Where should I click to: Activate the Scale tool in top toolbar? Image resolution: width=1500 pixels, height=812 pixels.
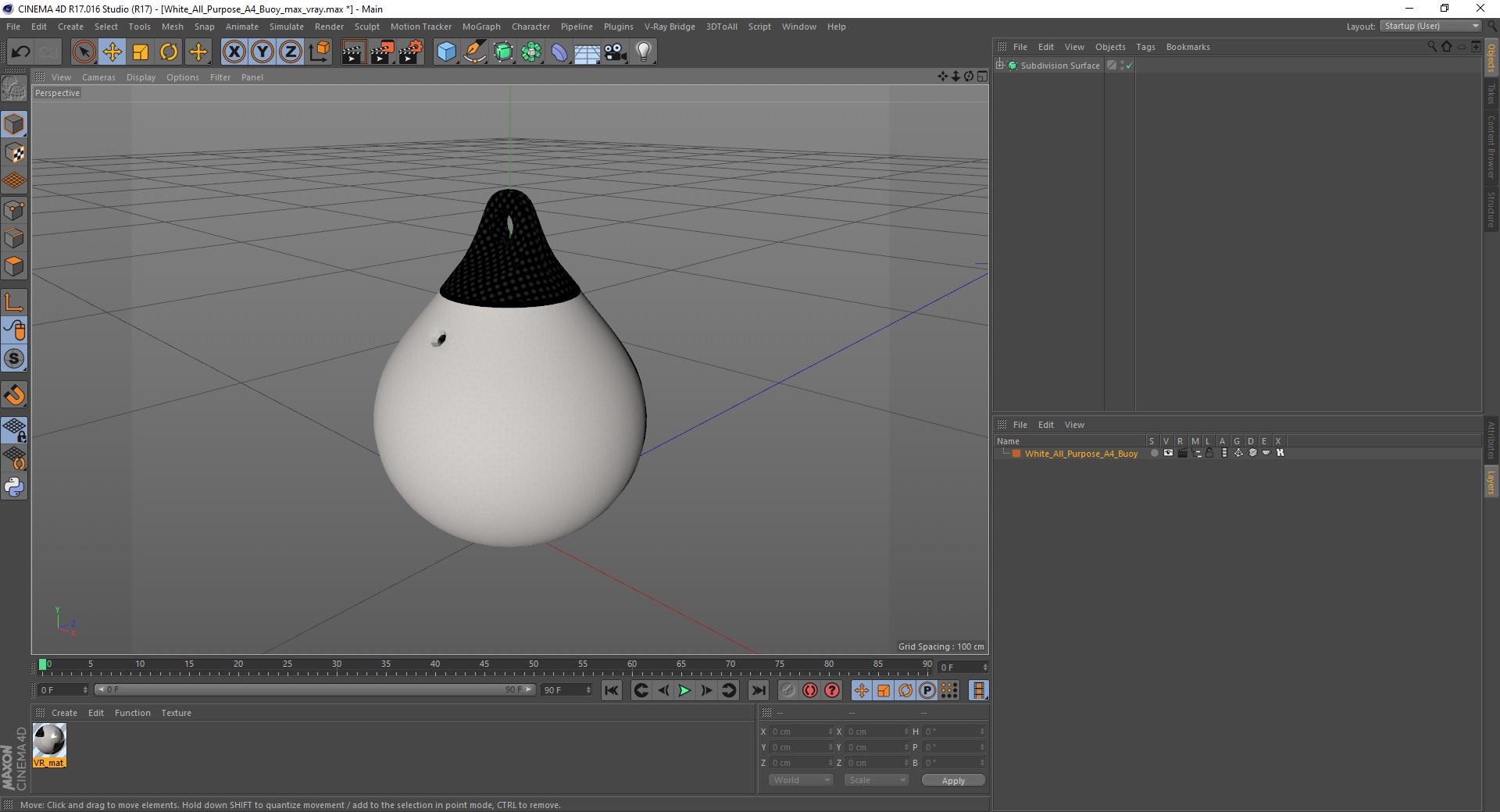tap(141, 52)
